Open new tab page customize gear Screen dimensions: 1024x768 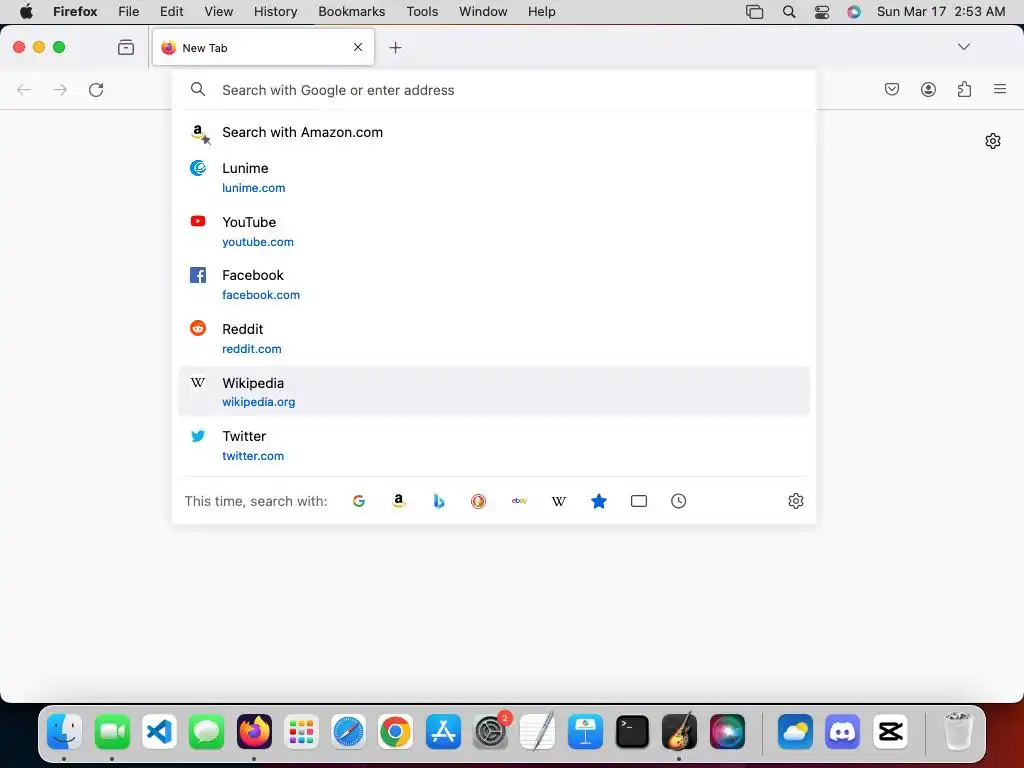click(x=993, y=141)
